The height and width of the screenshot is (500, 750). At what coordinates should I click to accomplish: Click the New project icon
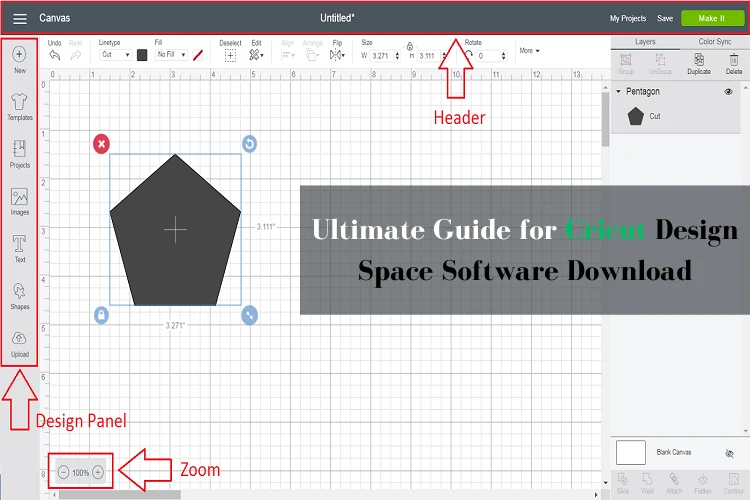click(x=19, y=55)
